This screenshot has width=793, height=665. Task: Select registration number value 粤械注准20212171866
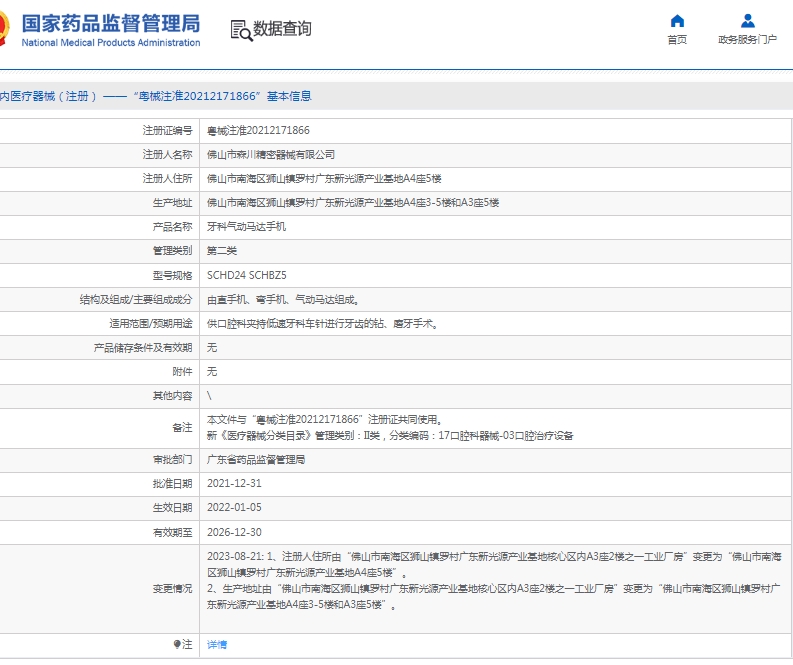point(258,130)
